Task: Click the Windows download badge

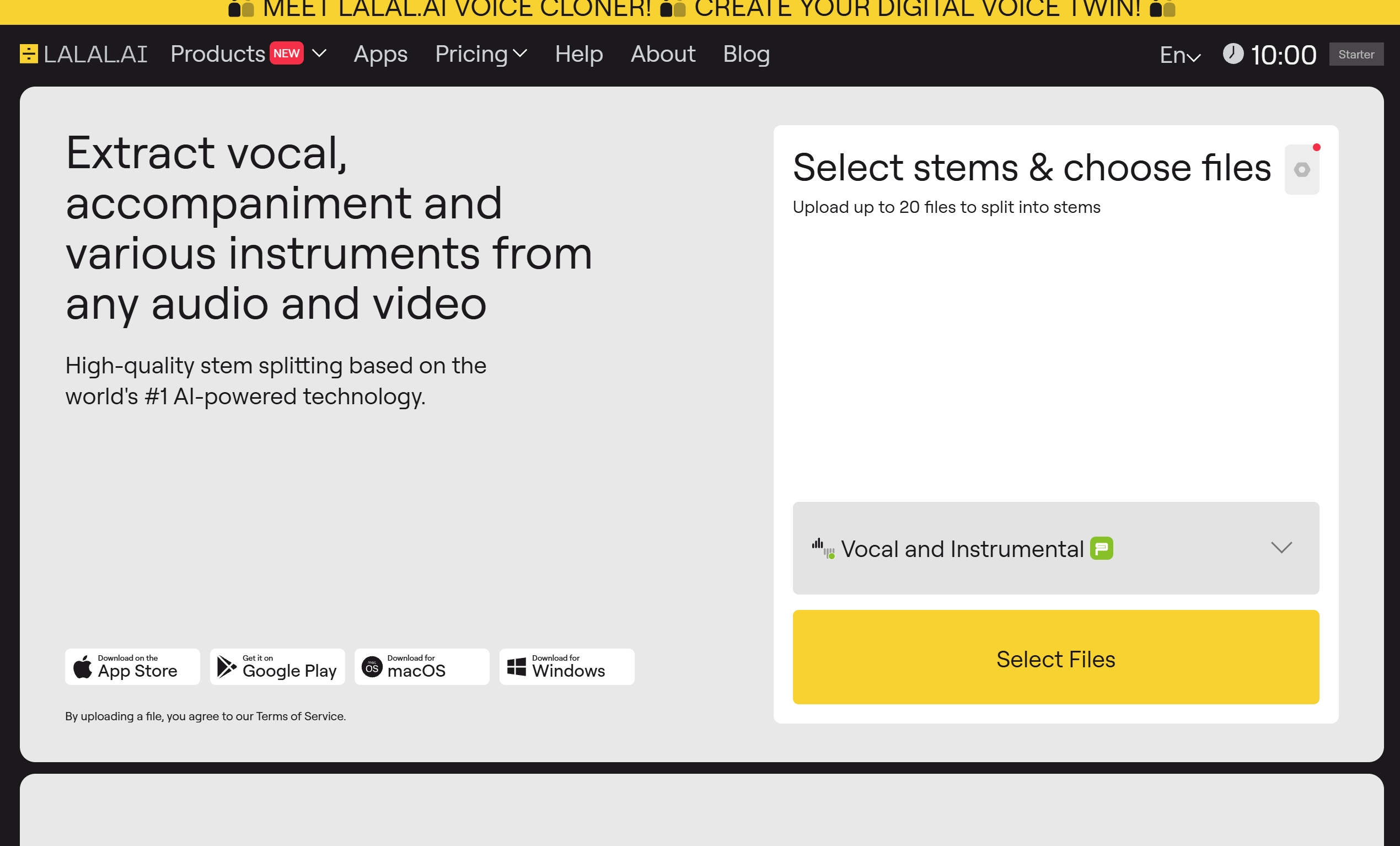Action: pyautogui.click(x=566, y=666)
